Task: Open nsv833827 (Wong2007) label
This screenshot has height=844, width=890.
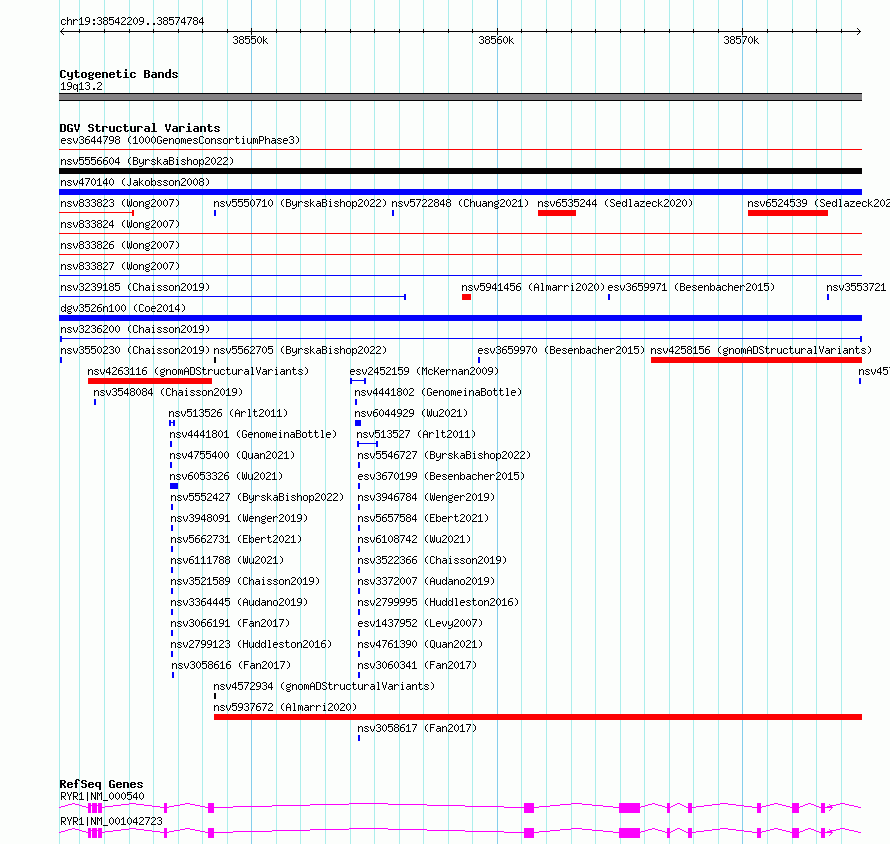Action: (120, 266)
